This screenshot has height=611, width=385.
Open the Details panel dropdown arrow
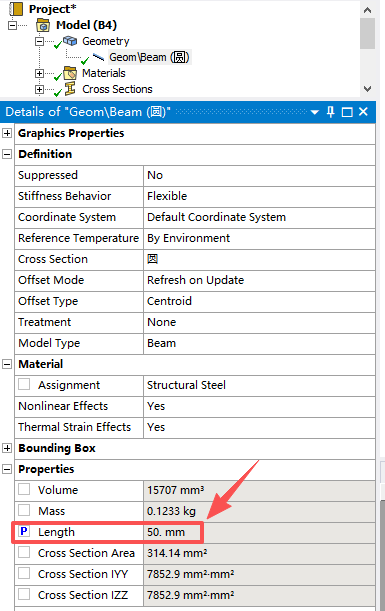[315, 113]
